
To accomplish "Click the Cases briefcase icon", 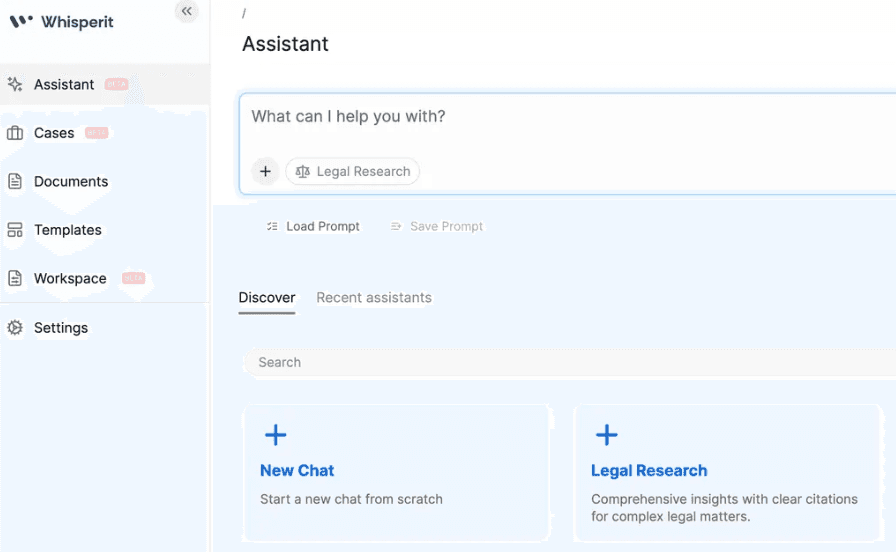I will [15, 133].
